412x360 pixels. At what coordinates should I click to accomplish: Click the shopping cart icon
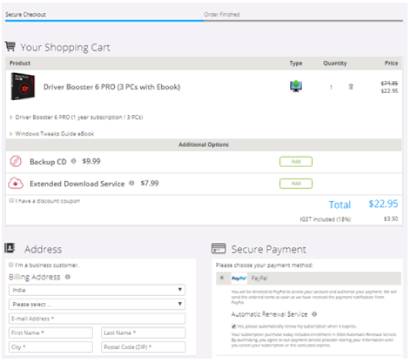pyautogui.click(x=10, y=46)
